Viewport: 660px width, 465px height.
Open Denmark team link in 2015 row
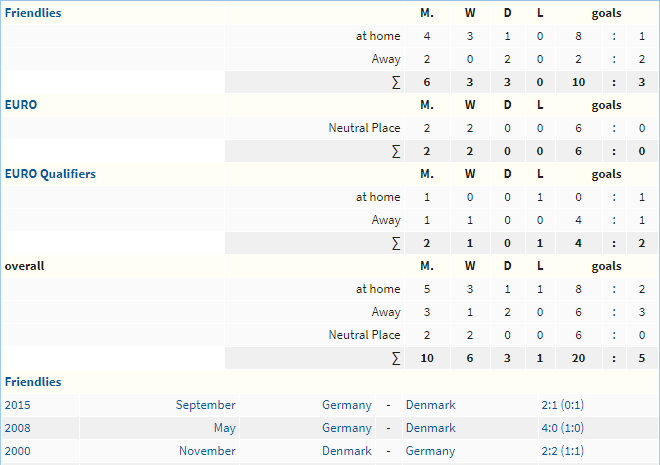(431, 405)
